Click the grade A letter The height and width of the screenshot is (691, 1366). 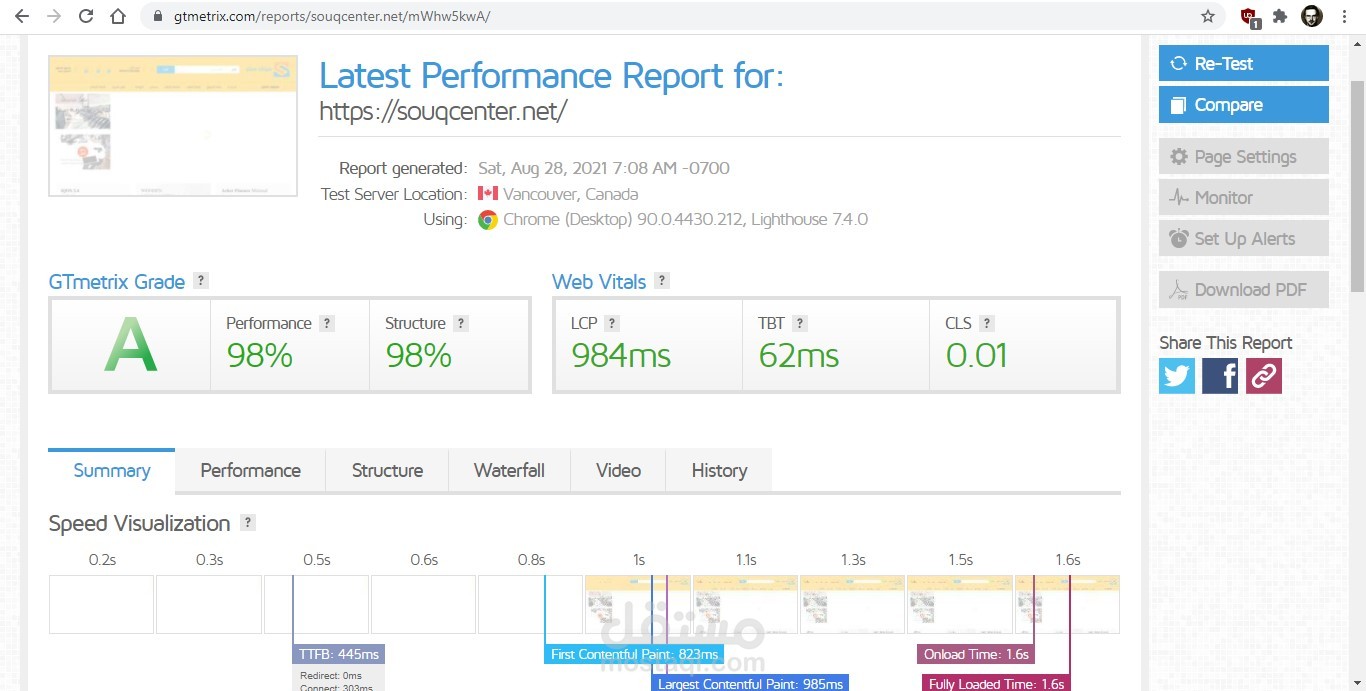pyautogui.click(x=131, y=344)
